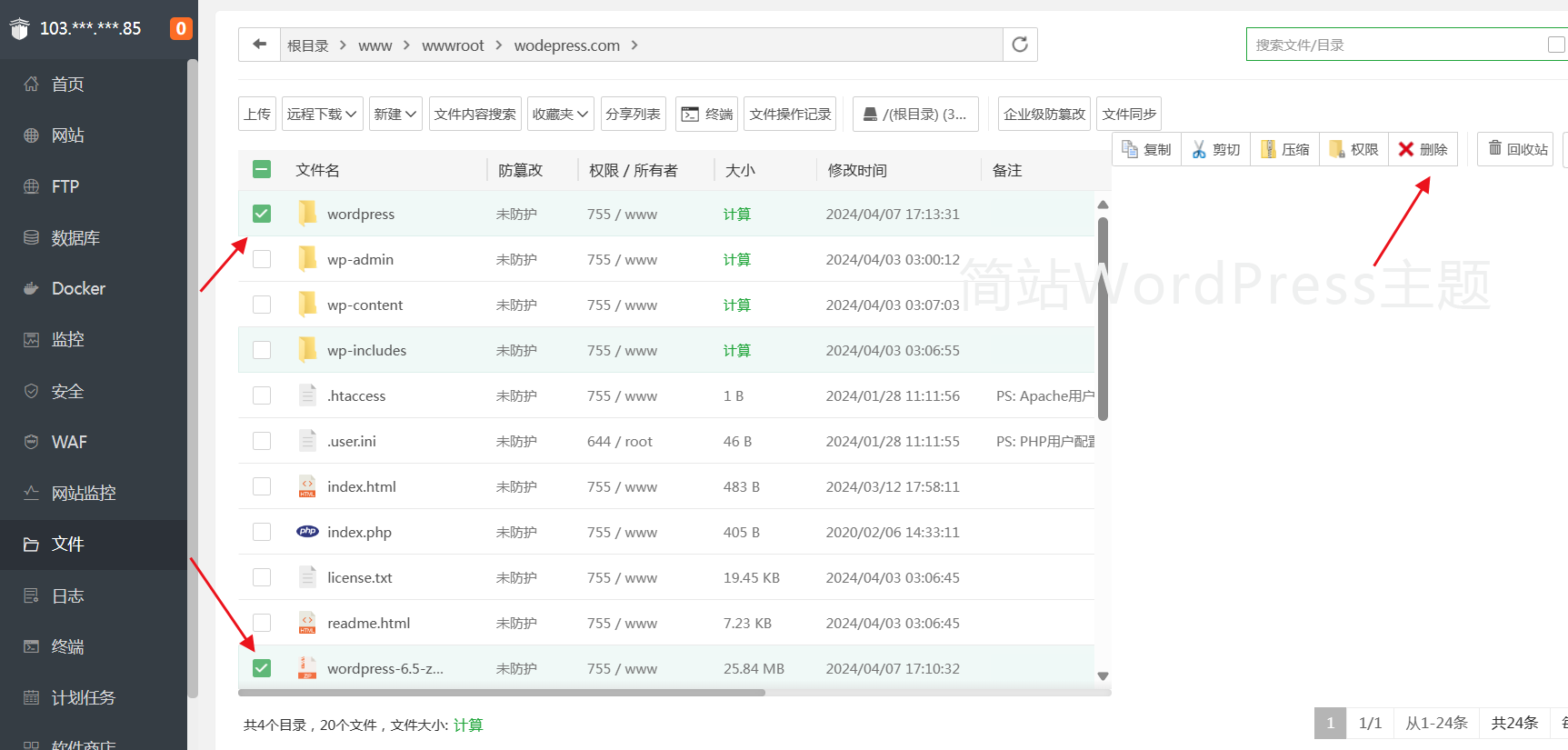This screenshot has height=750, width=1568.
Task: Click the horizontal scrollbar under file list
Action: [x=502, y=693]
